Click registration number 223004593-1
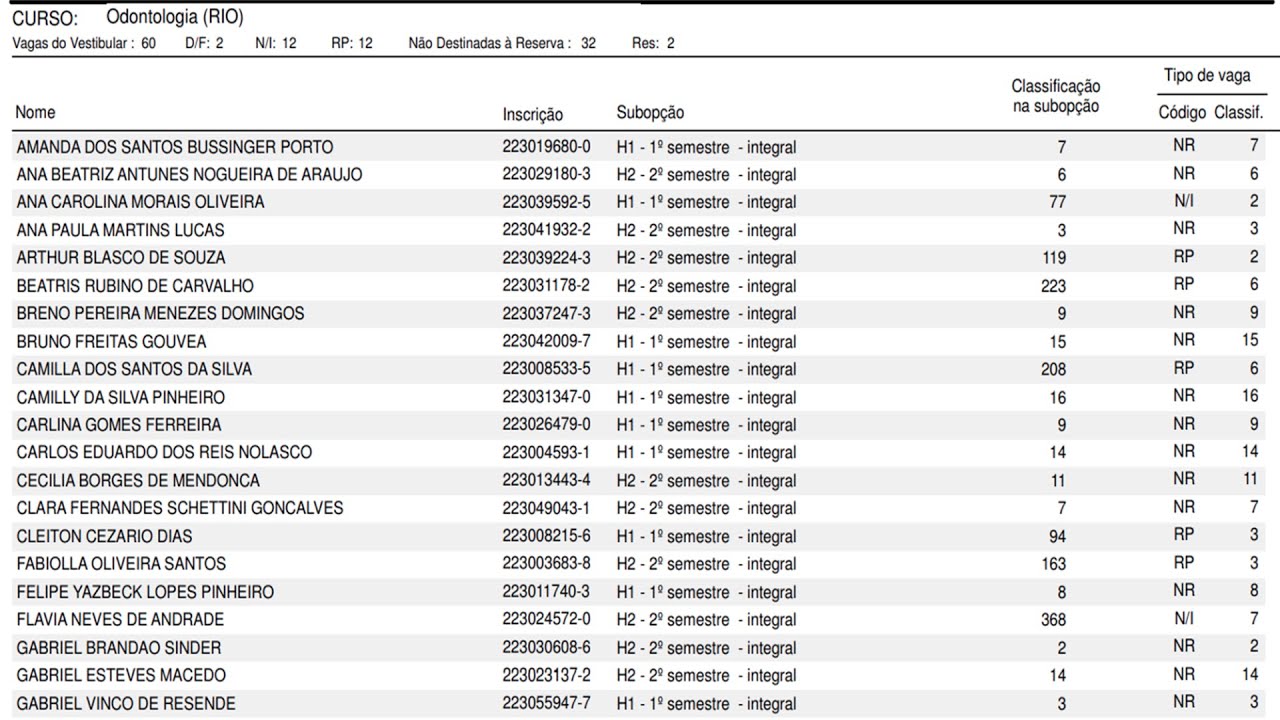 546,452
